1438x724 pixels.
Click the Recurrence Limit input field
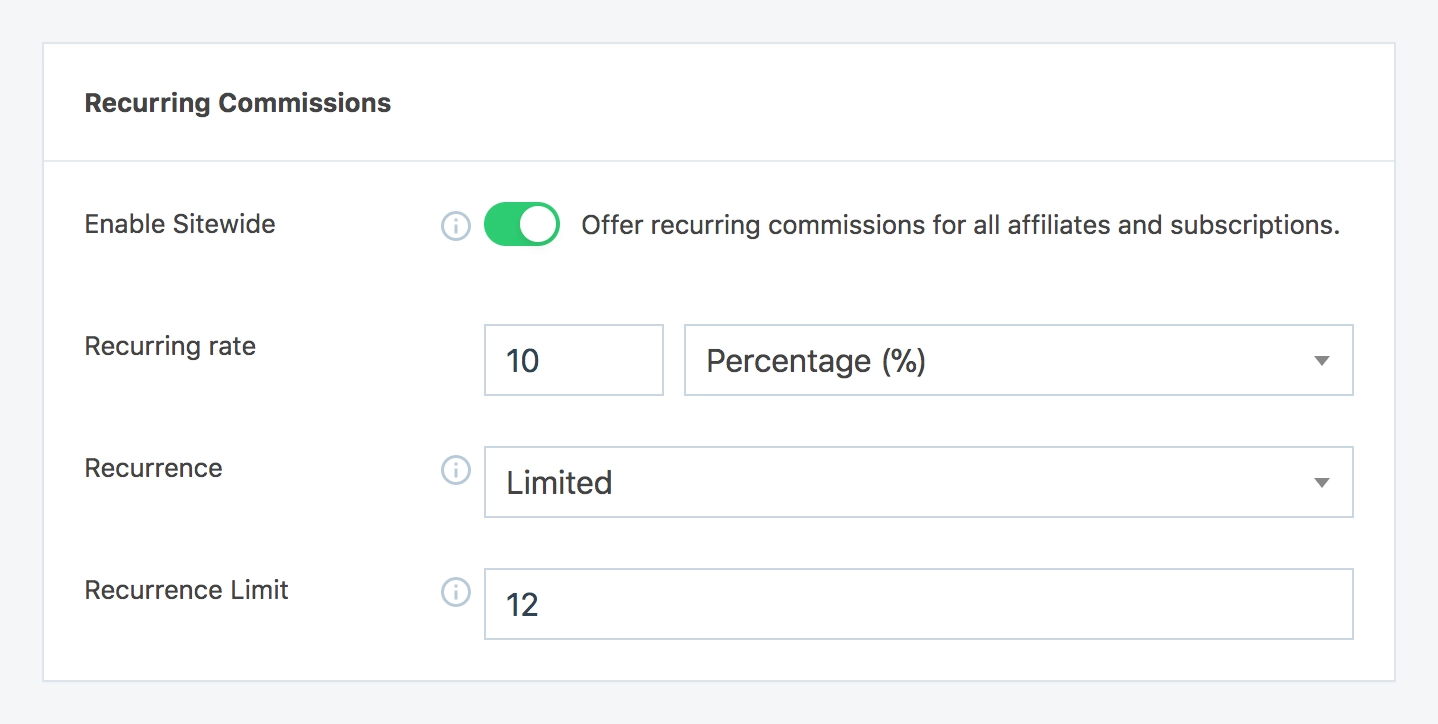click(x=917, y=604)
